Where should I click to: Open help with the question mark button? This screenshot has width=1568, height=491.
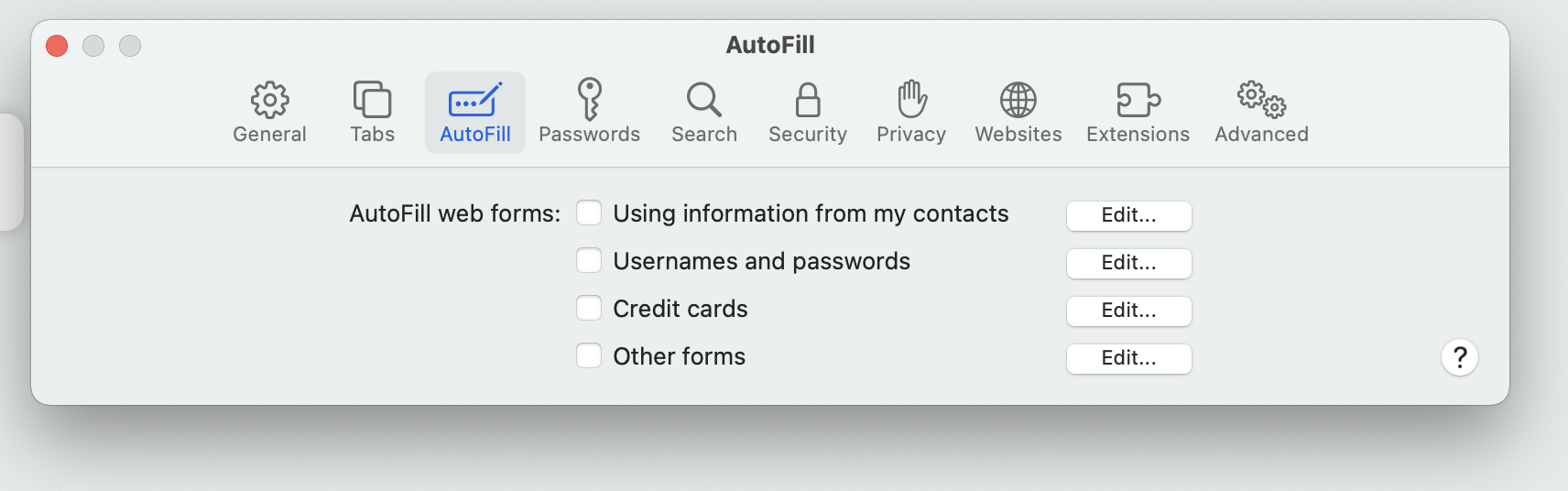point(1460,357)
